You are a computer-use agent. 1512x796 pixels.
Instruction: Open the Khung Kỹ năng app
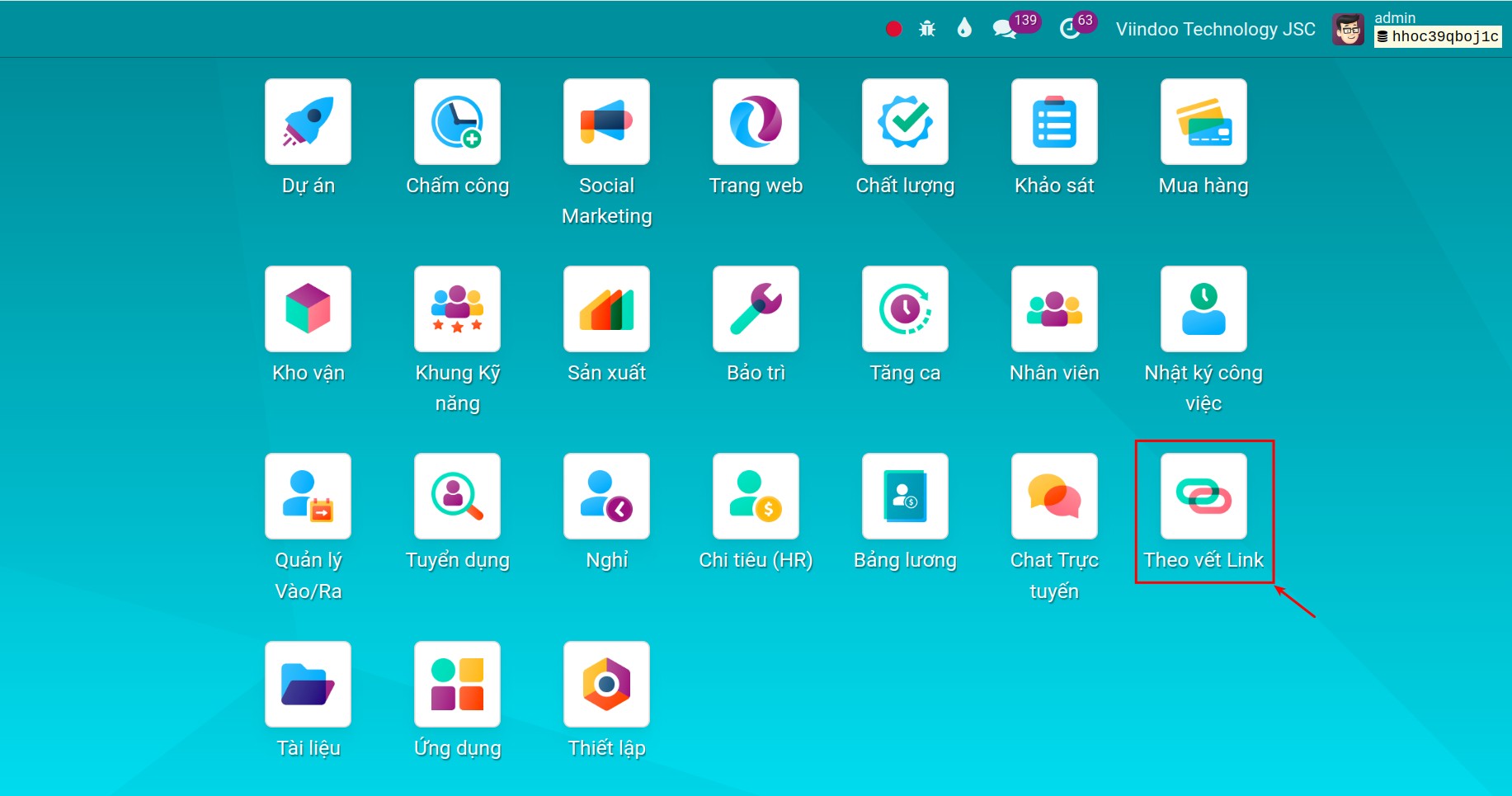click(457, 309)
